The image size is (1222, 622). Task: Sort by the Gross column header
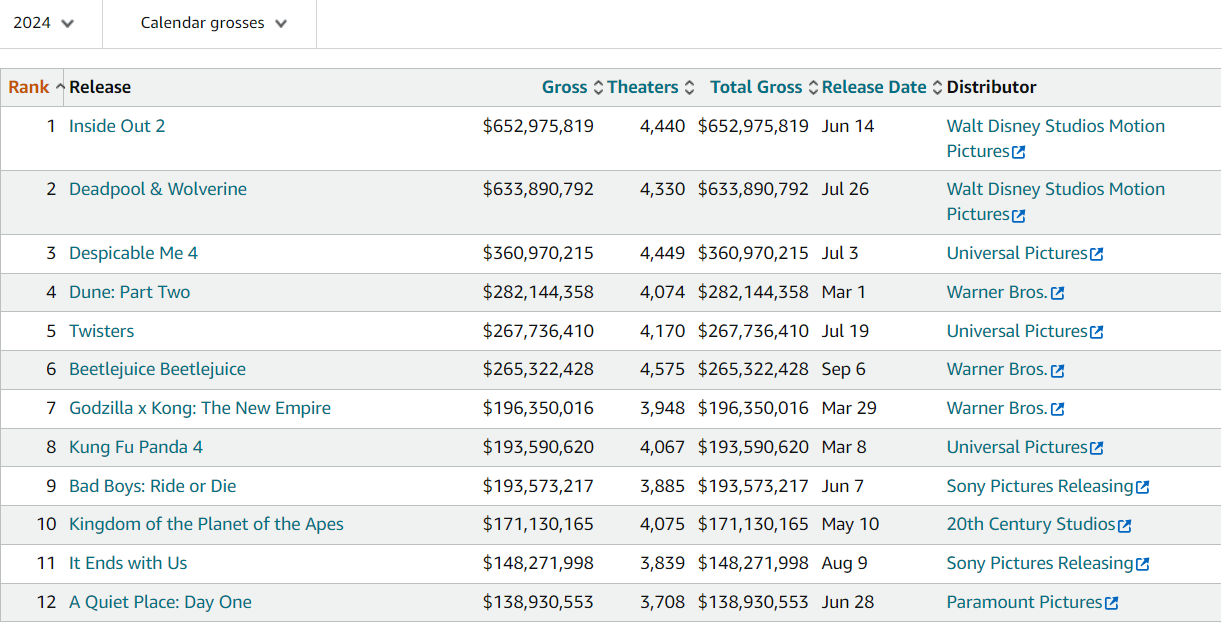(573, 87)
